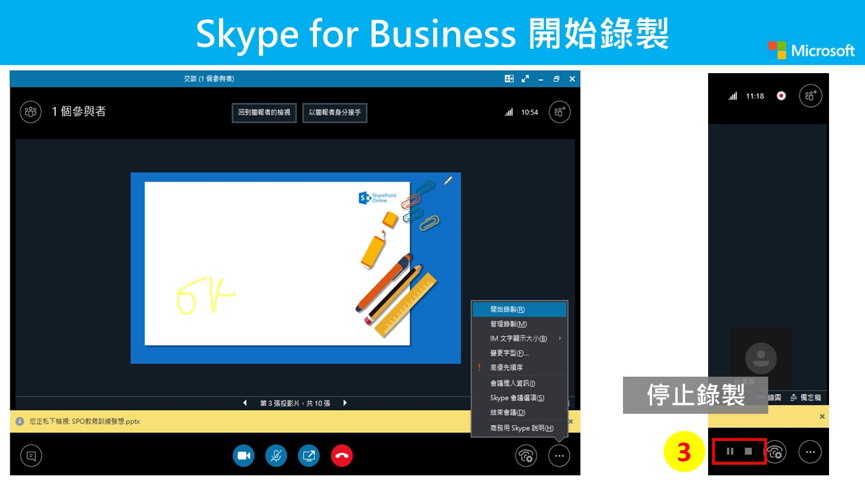Select 會議進入資訊(I) menu entry
This screenshot has width=865, height=487.
pos(519,383)
